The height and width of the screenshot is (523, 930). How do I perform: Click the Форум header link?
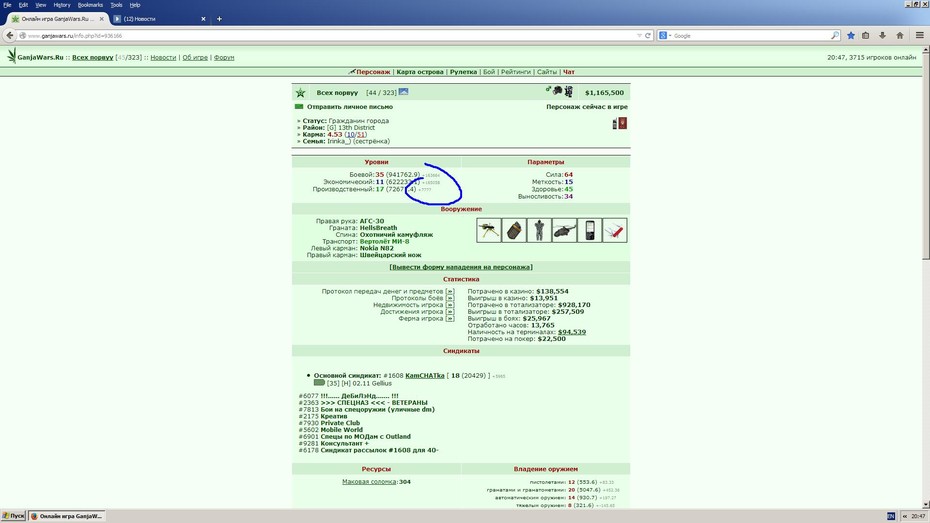point(224,58)
